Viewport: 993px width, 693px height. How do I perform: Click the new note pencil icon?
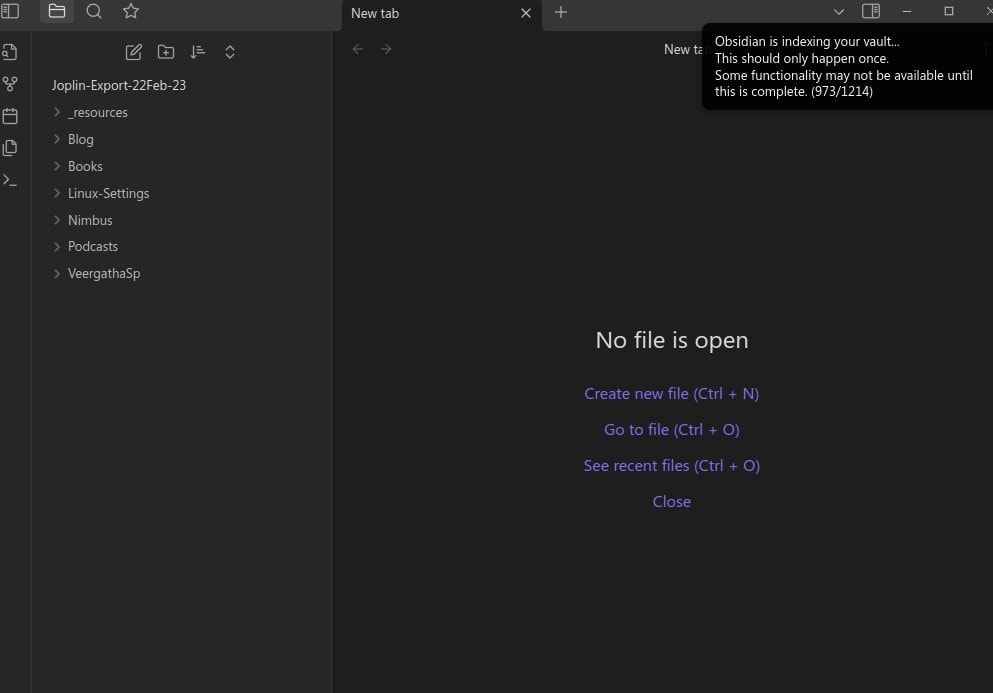[x=134, y=52]
